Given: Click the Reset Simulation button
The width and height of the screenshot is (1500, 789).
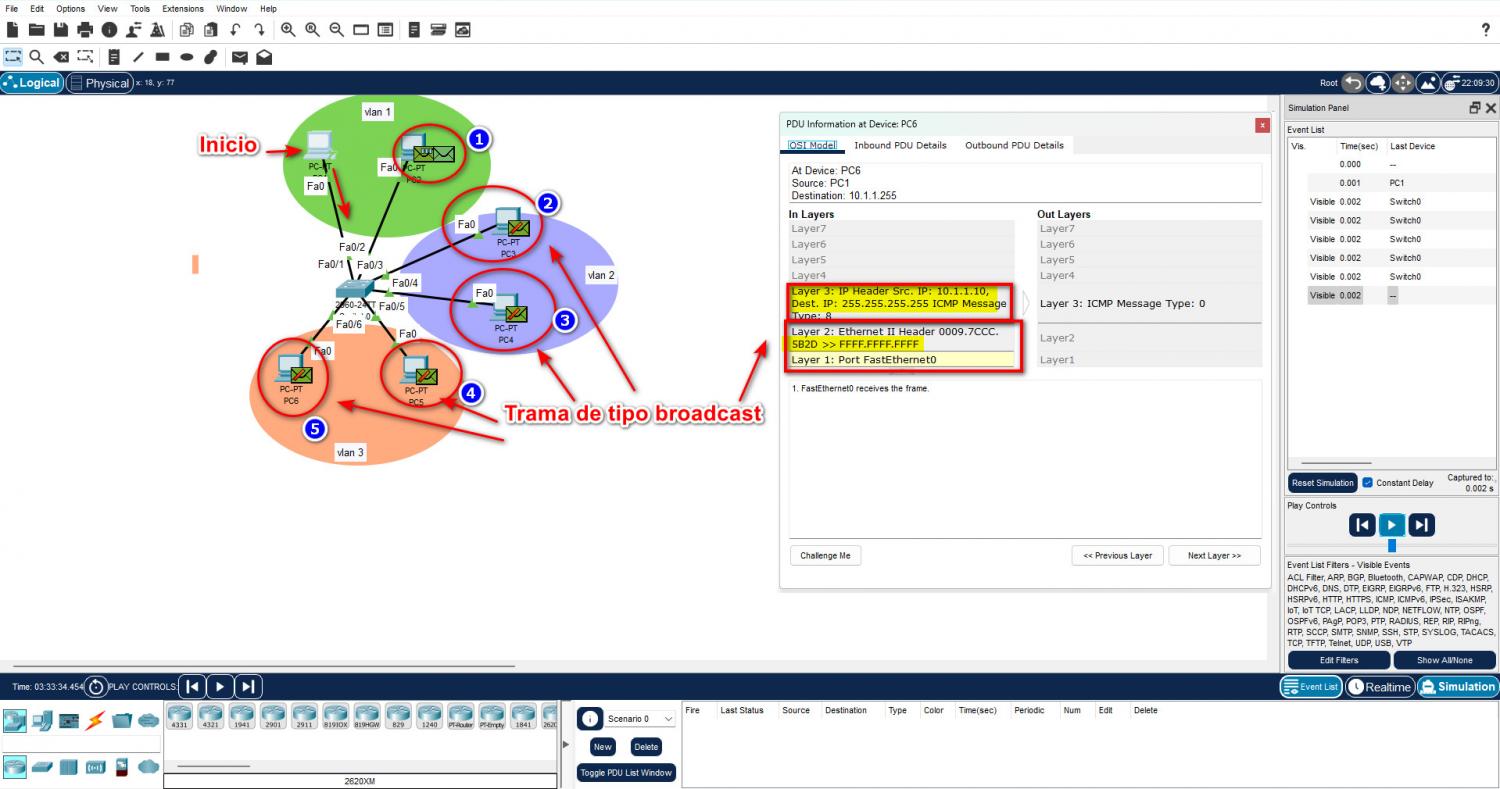Looking at the screenshot, I should pyautogui.click(x=1322, y=483).
